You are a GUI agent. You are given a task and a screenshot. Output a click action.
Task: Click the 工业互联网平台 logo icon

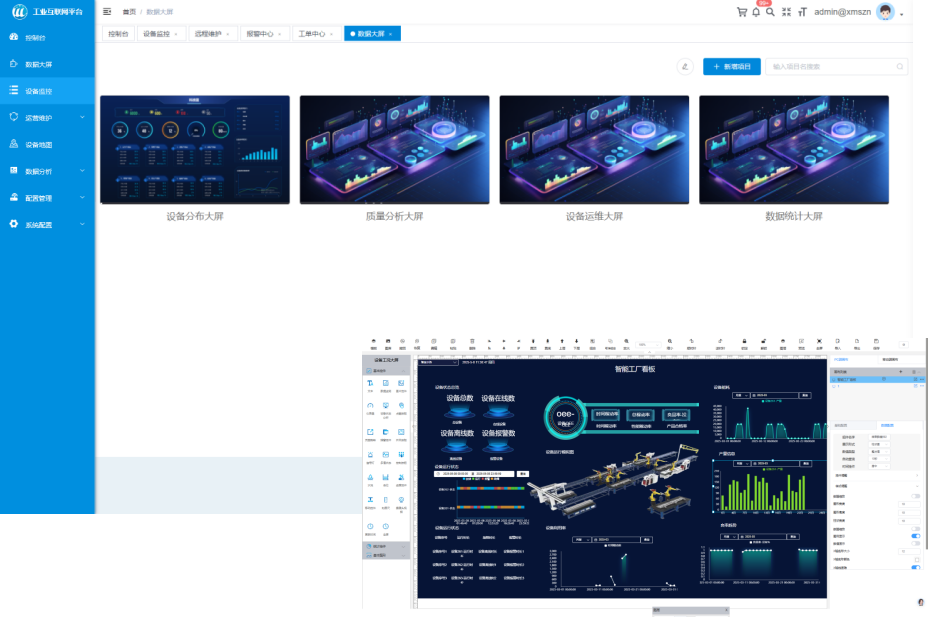tap(18, 12)
